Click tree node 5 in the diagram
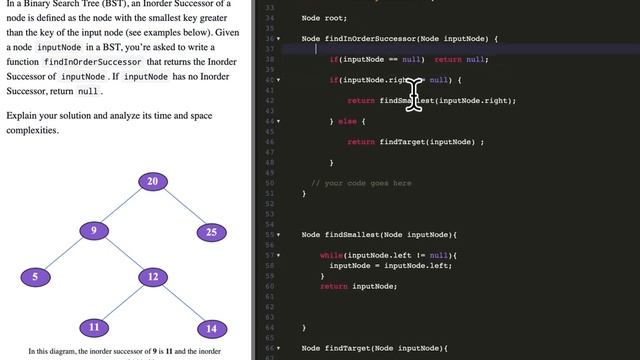The width and height of the screenshot is (640, 360). (x=36, y=277)
